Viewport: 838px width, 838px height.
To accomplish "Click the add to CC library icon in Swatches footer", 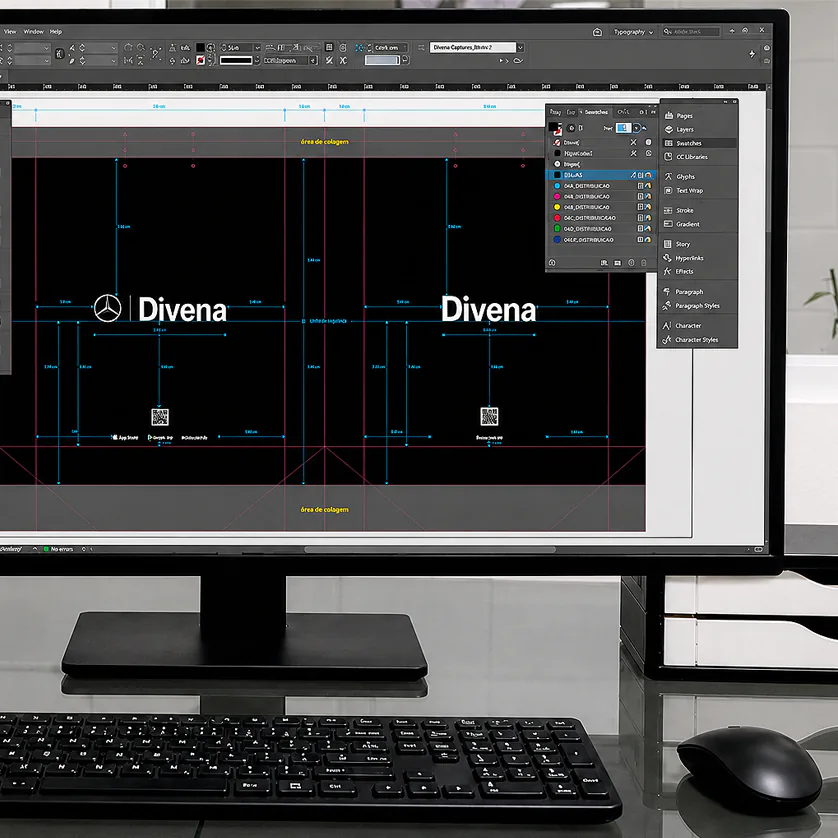I will click(552, 263).
